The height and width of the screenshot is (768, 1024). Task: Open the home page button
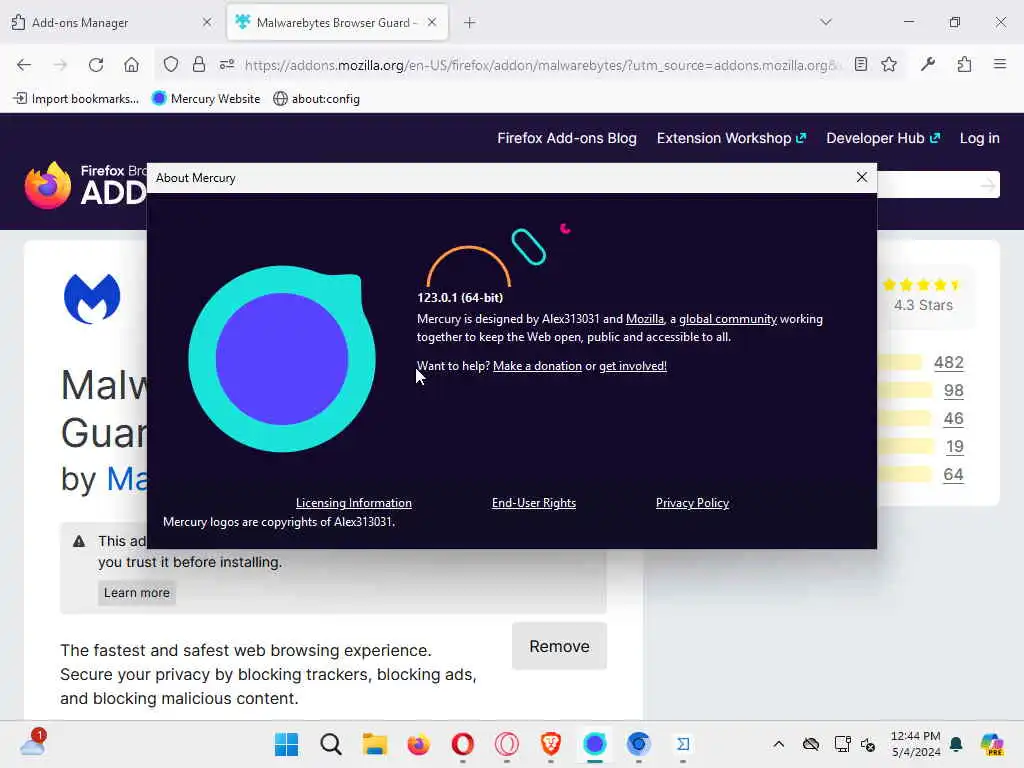[131, 65]
